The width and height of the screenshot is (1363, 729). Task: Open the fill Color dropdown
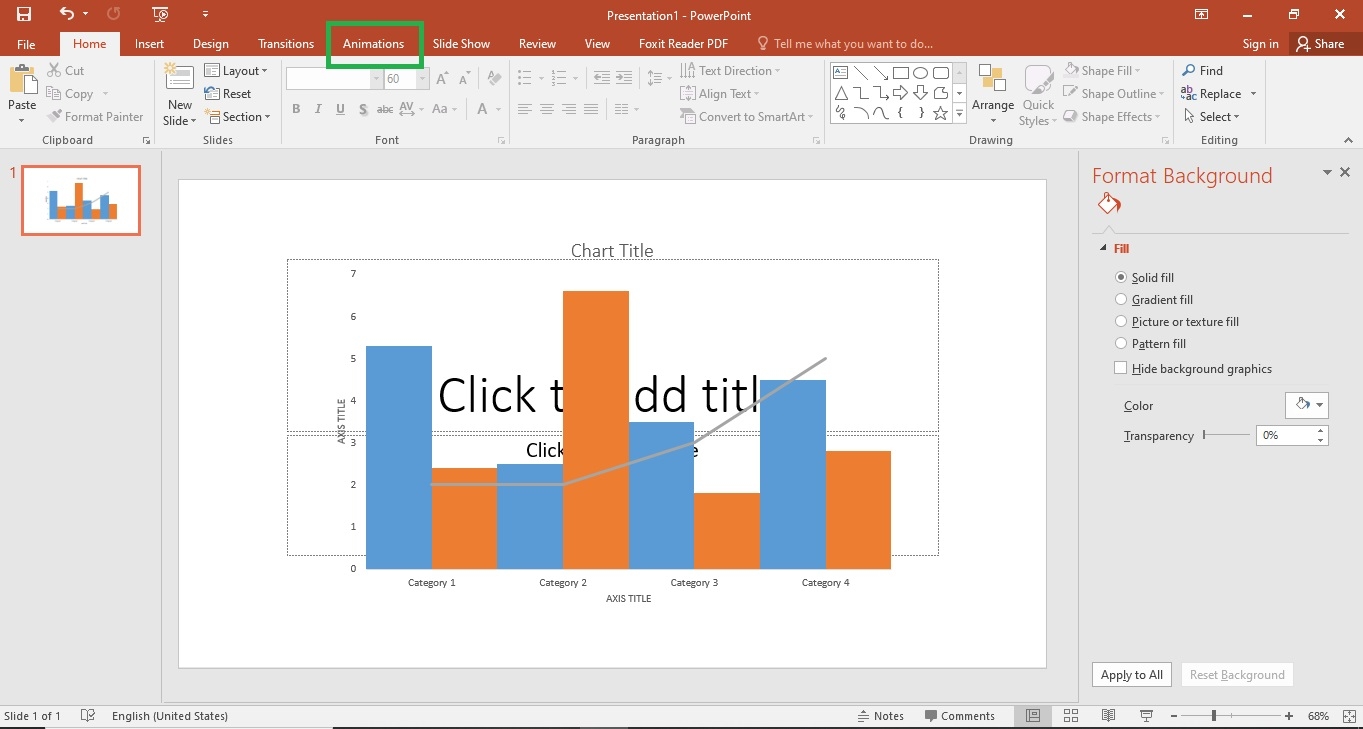[x=1306, y=405]
